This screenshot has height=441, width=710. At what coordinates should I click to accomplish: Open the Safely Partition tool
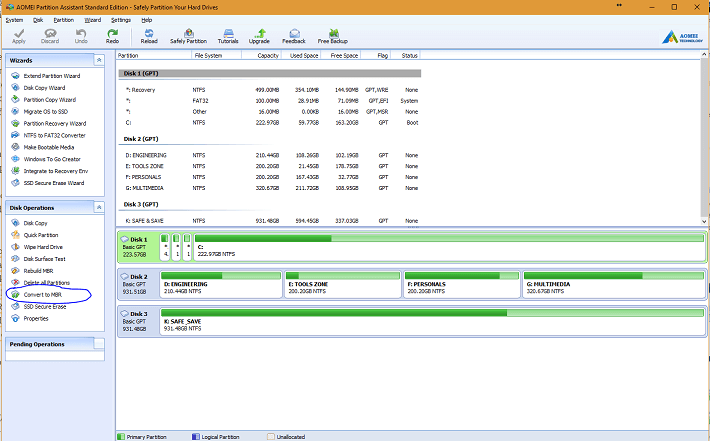point(188,36)
